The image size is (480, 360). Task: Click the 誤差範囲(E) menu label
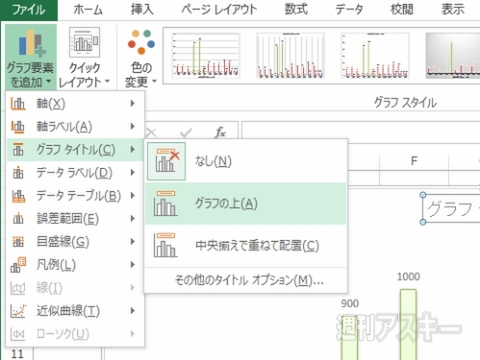pyautogui.click(x=67, y=219)
